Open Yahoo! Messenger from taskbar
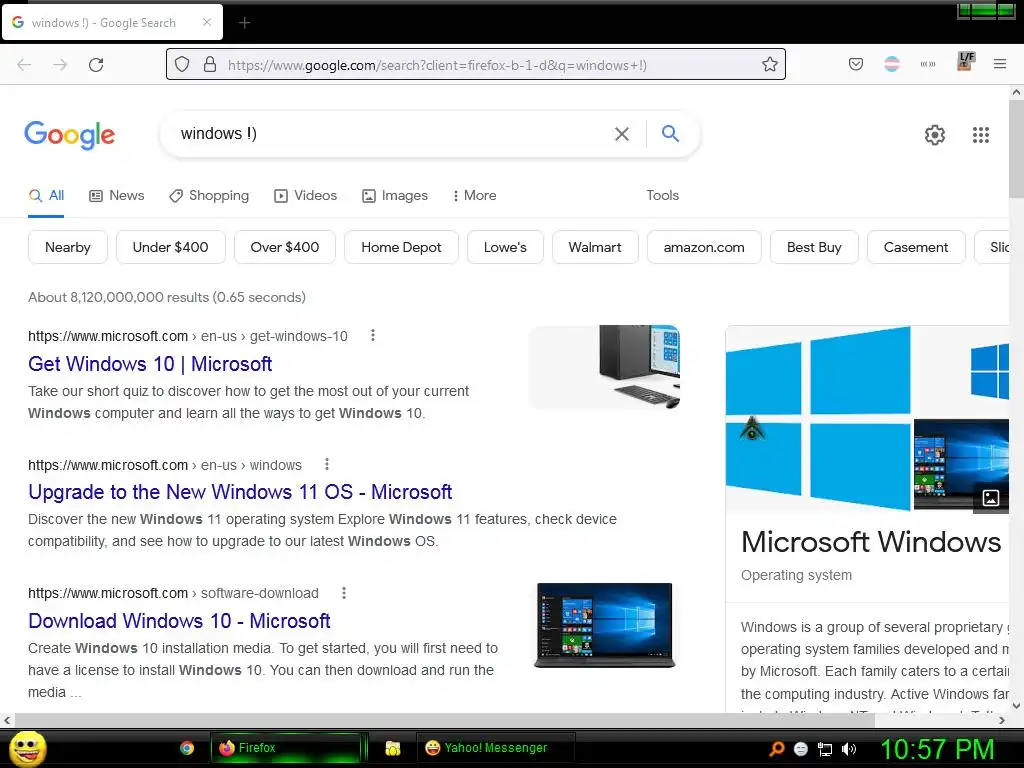The image size is (1024, 768). tap(495, 748)
